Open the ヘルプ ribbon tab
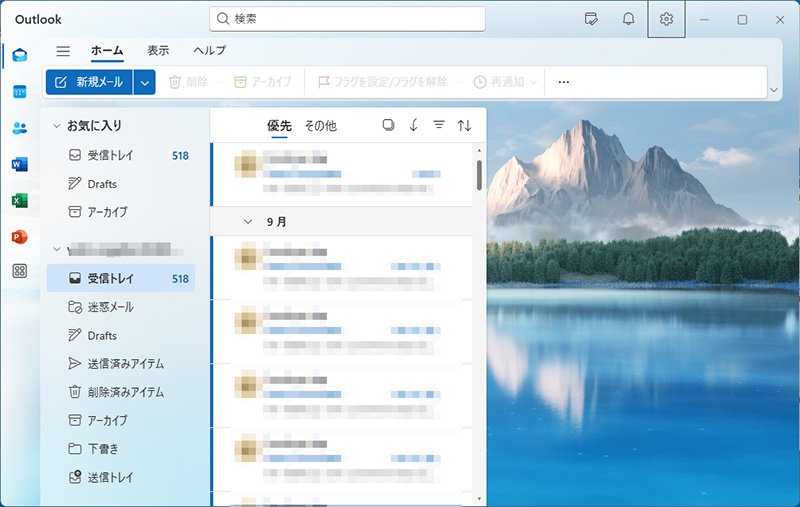This screenshot has width=800, height=507. (x=209, y=51)
